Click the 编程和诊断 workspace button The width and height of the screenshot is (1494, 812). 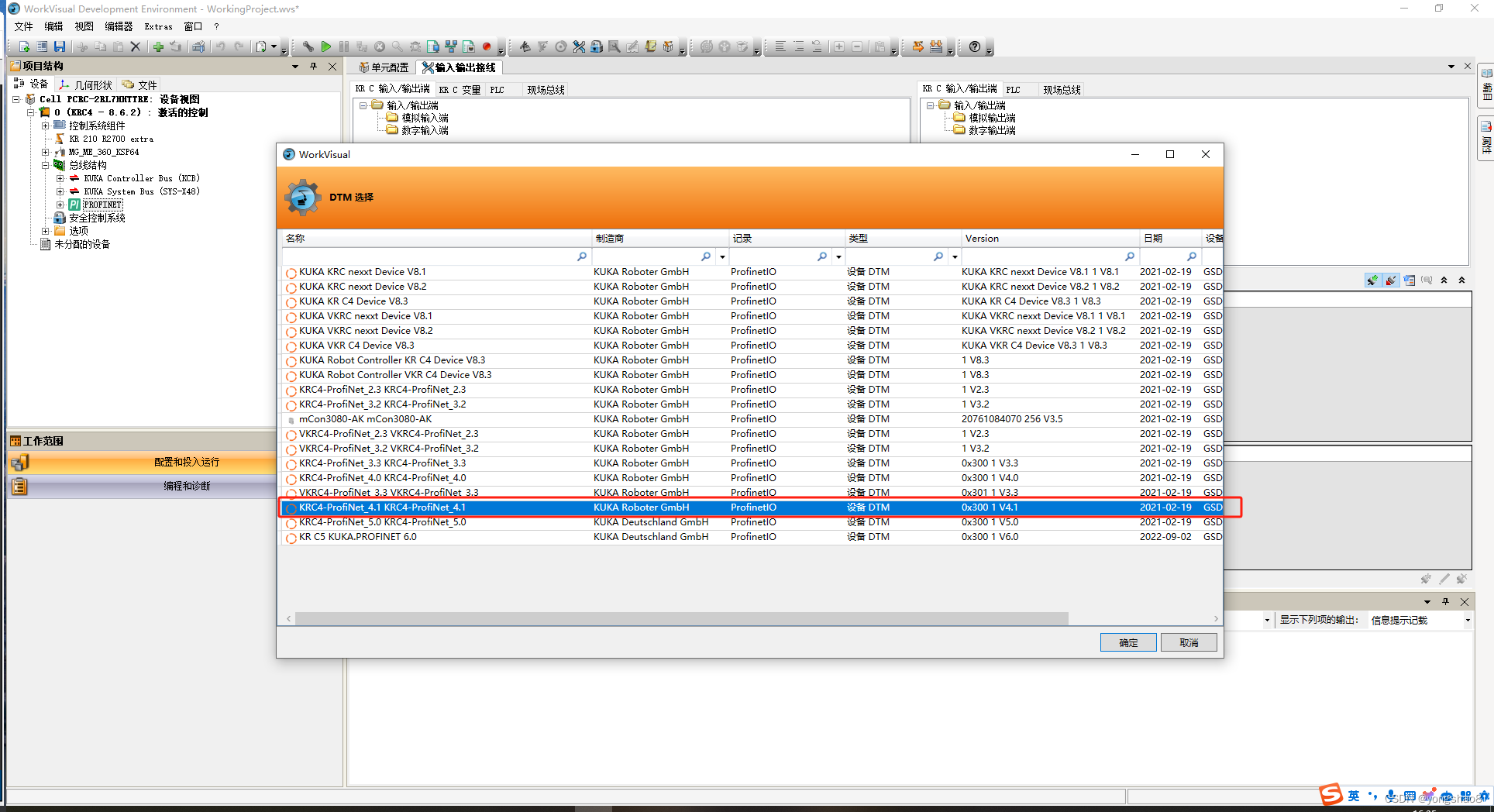click(143, 487)
